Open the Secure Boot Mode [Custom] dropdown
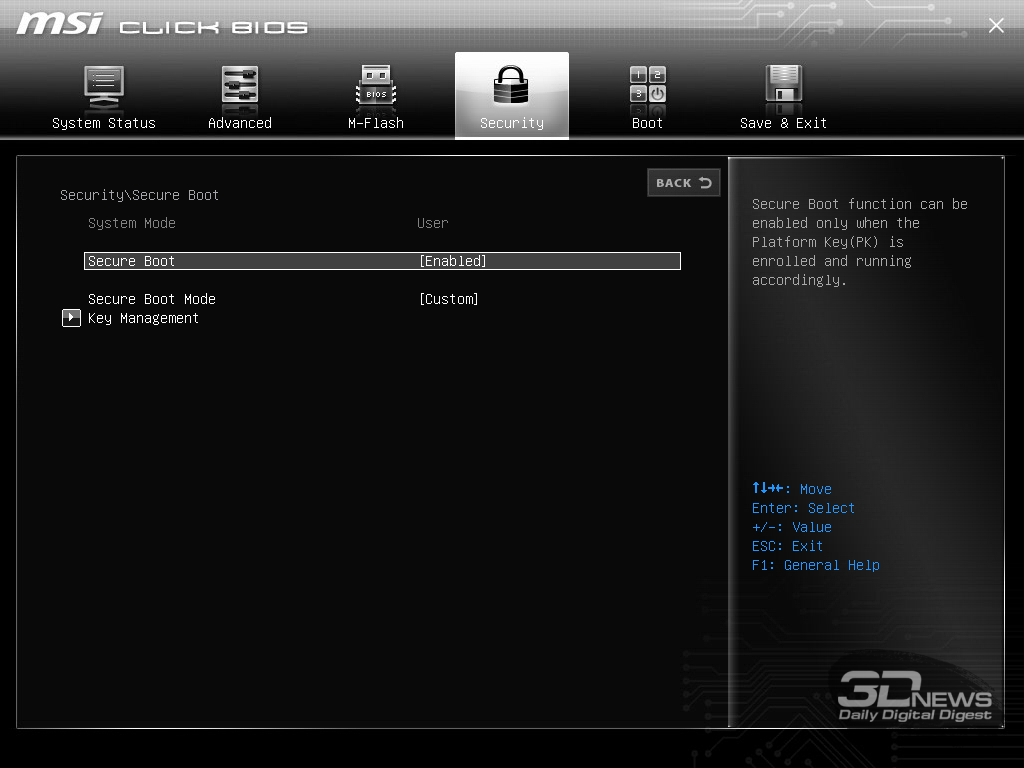Image resolution: width=1024 pixels, height=768 pixels. click(x=449, y=299)
